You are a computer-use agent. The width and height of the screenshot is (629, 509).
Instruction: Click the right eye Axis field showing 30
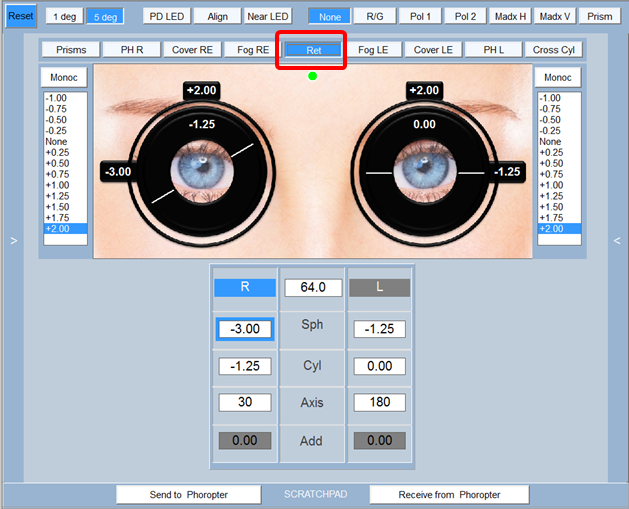[245, 403]
